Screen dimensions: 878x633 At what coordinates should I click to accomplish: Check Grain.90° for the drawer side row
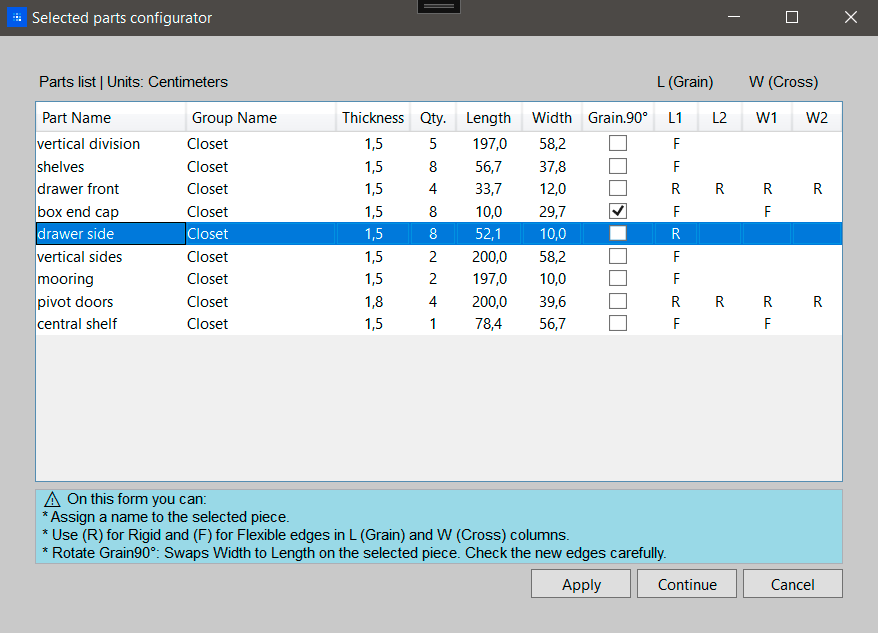click(x=617, y=233)
